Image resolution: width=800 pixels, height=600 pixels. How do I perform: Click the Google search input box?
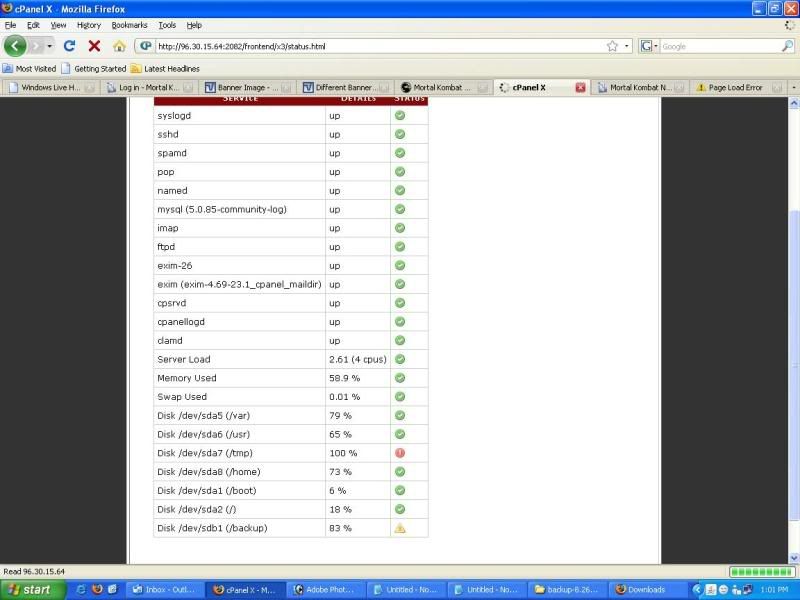tap(720, 46)
